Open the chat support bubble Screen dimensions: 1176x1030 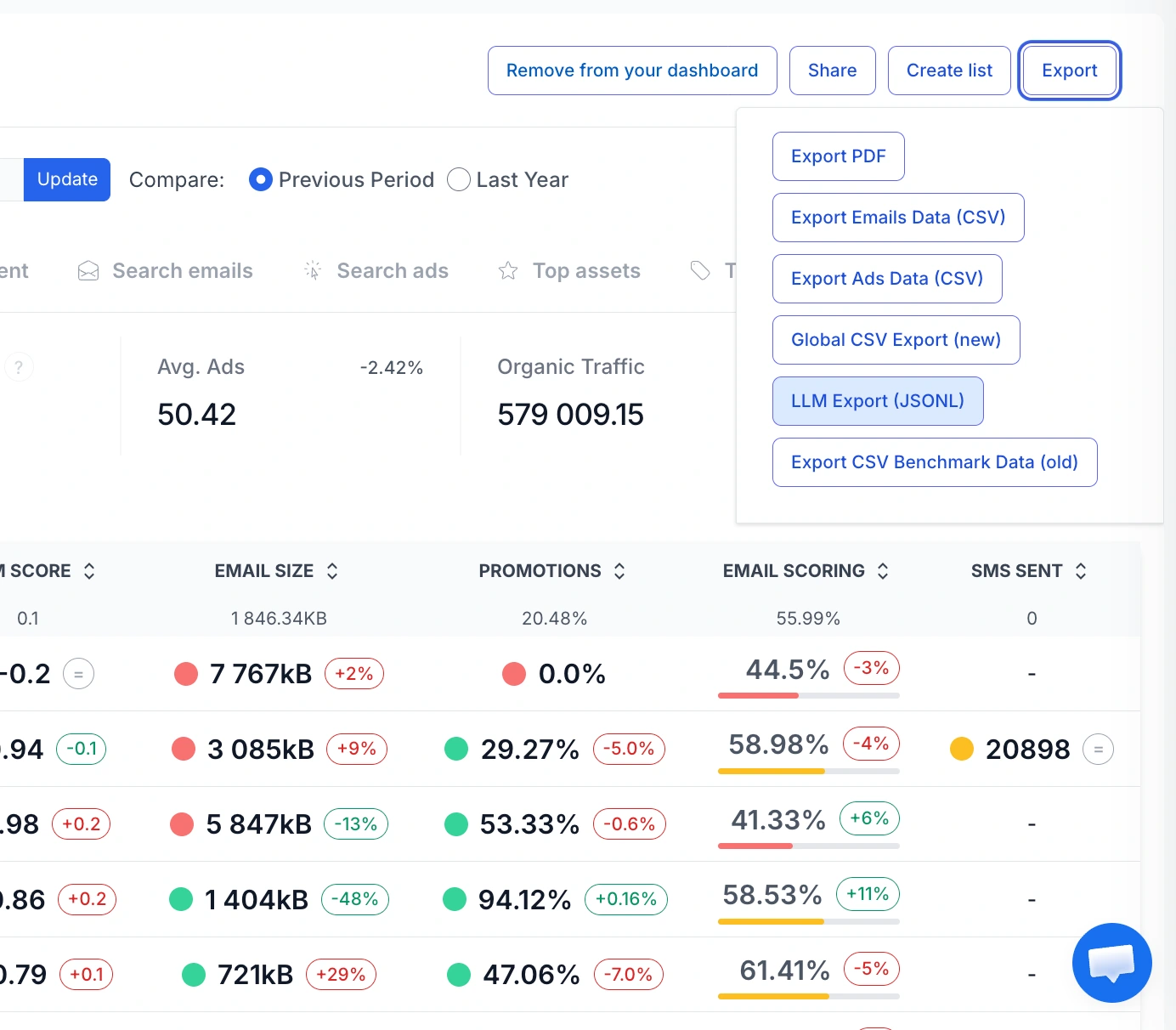[x=1111, y=963]
